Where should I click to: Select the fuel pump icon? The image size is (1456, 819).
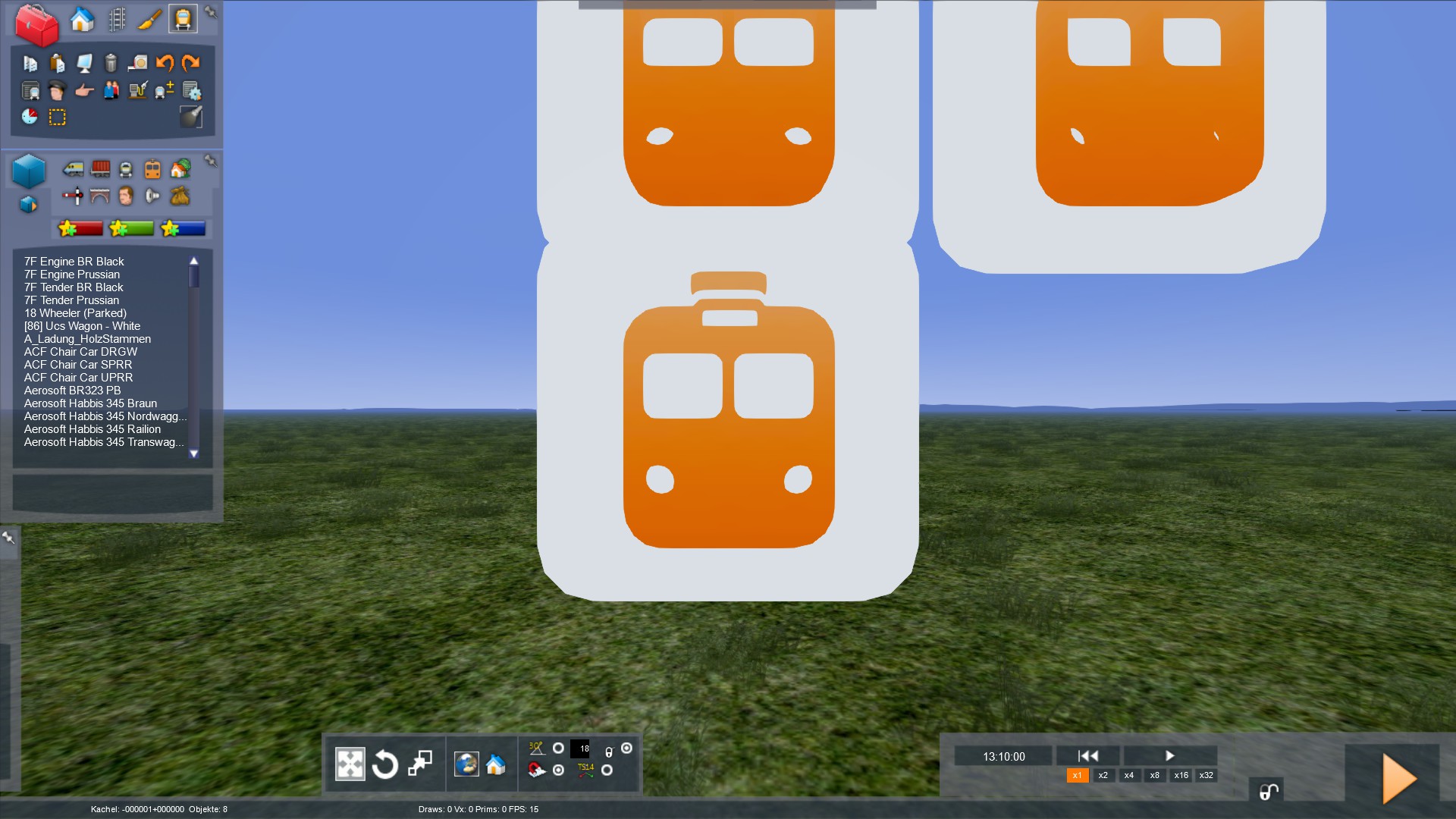(137, 91)
